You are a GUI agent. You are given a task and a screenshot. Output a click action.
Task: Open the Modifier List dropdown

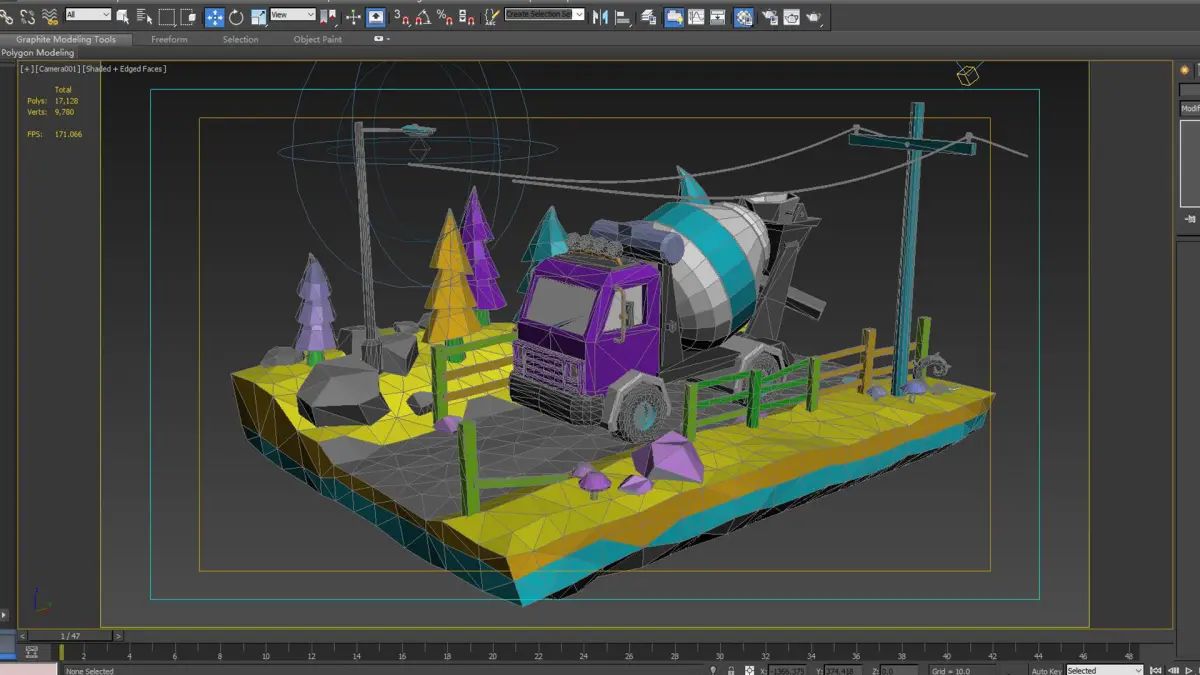coord(1190,108)
